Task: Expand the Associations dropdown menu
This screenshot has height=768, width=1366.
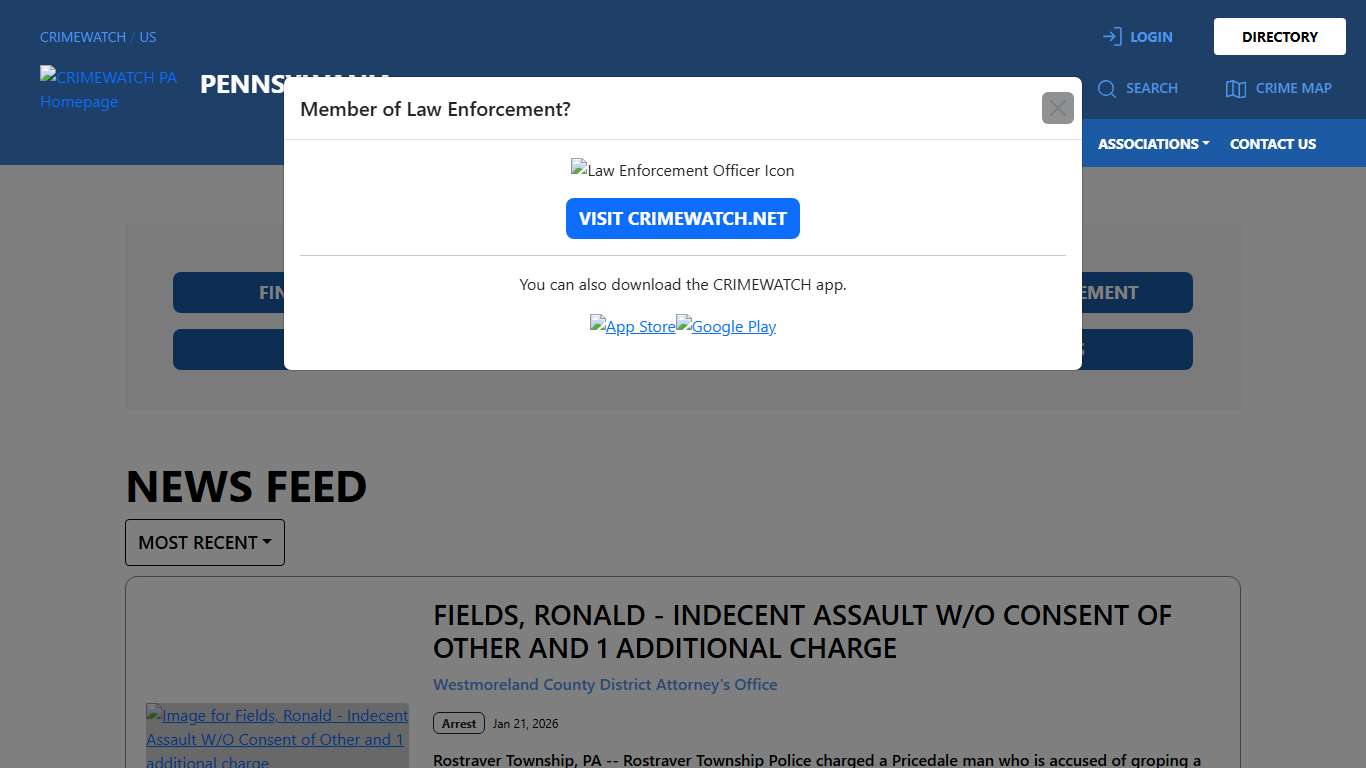Action: 1153,144
